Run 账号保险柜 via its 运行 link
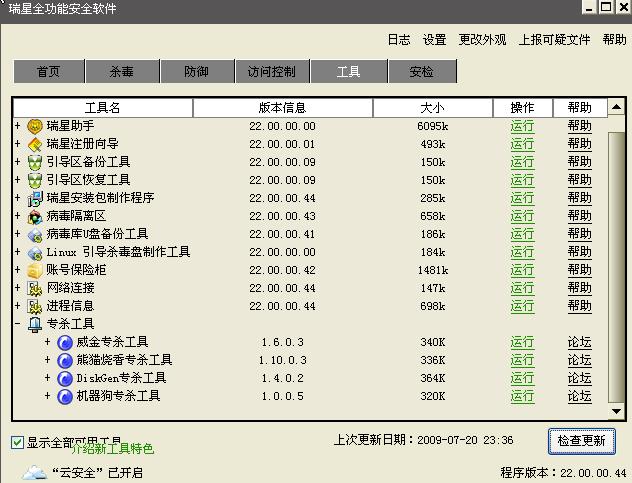This screenshot has height=483, width=632. click(x=522, y=270)
